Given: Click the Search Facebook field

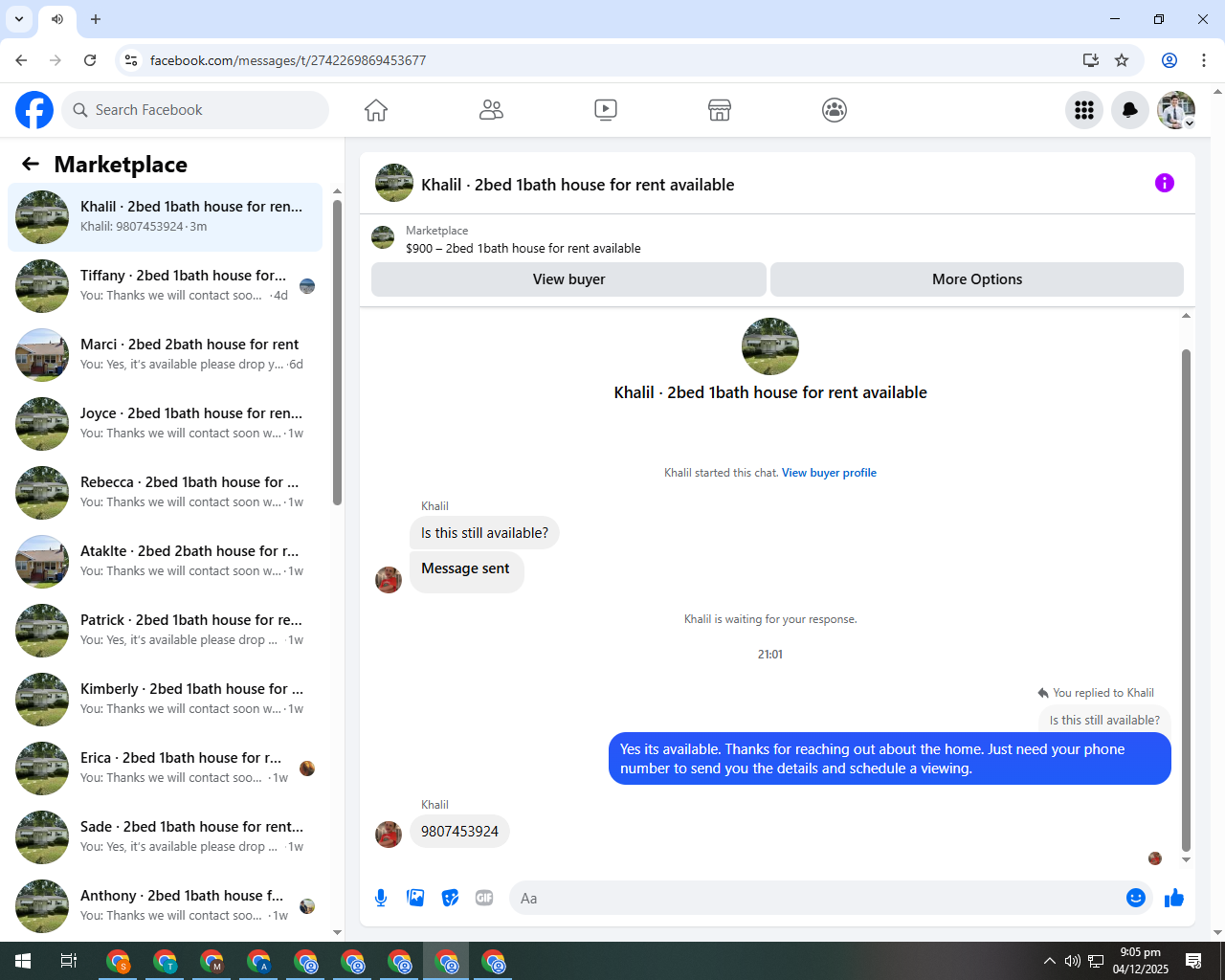Looking at the screenshot, I should tap(195, 110).
